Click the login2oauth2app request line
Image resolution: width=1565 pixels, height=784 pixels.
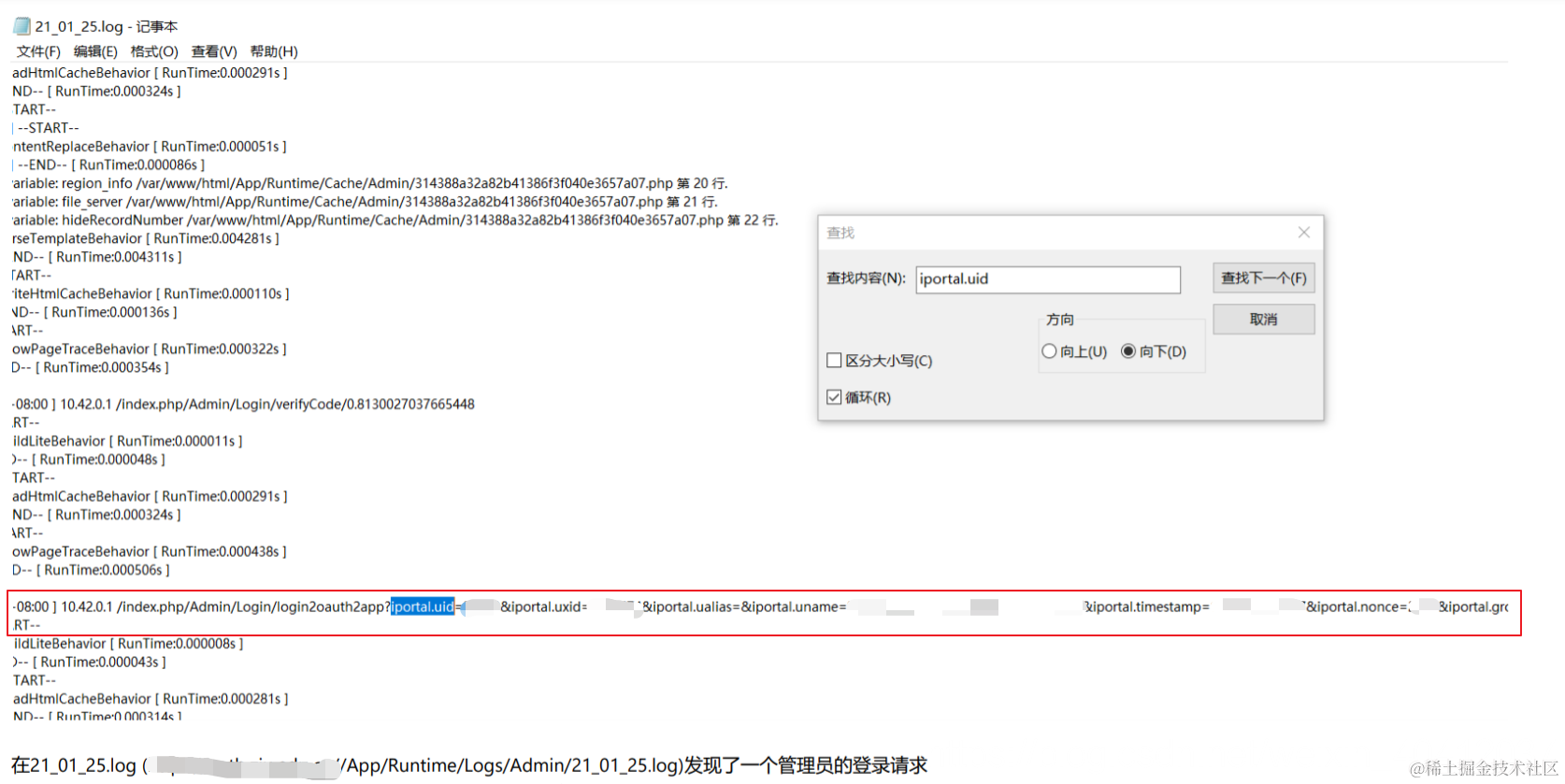761,606
